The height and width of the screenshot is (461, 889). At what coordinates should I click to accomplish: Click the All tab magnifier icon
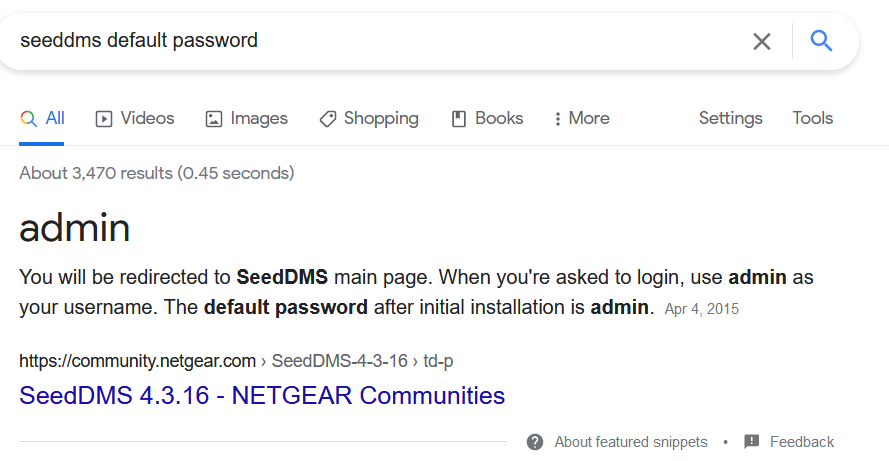[28, 118]
